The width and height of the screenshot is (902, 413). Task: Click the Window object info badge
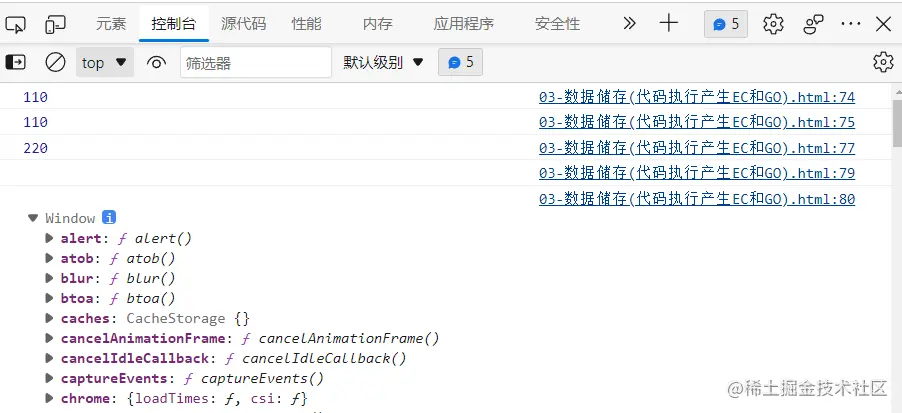(110, 218)
